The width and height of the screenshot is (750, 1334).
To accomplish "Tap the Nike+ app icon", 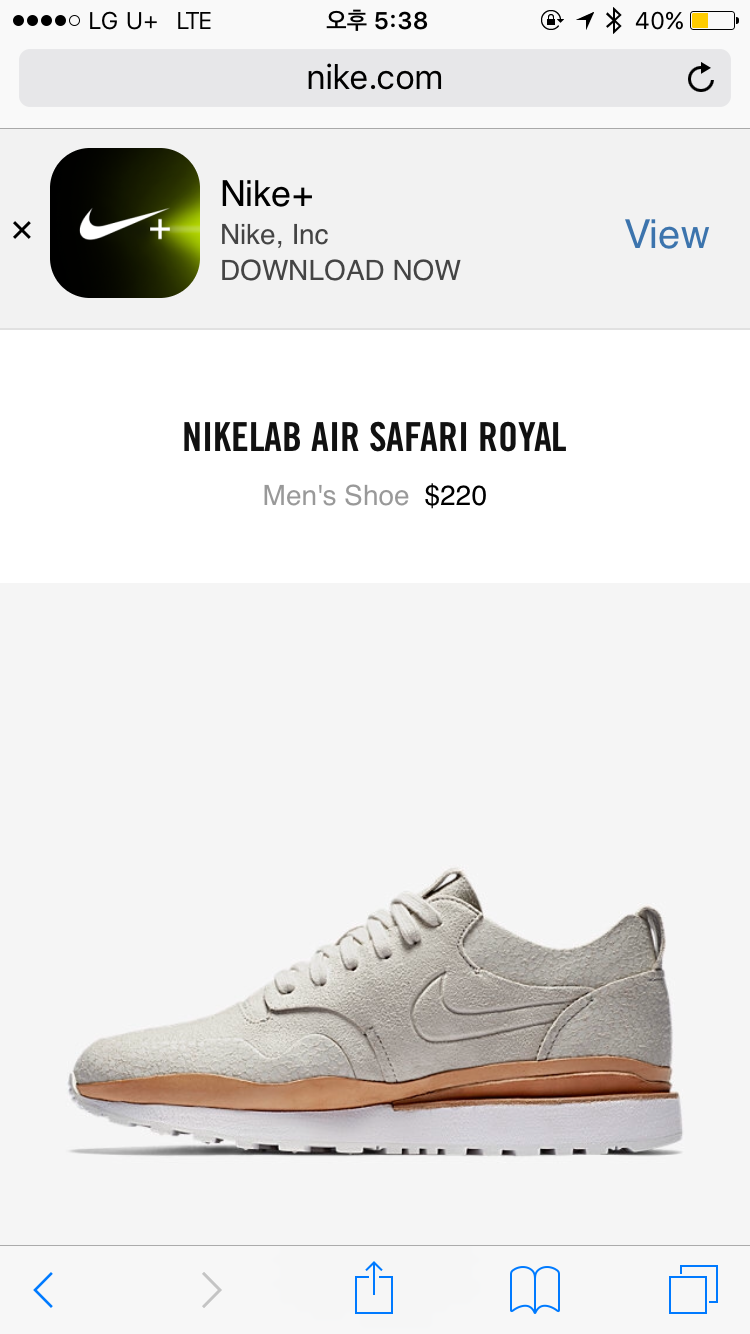I will (x=125, y=223).
